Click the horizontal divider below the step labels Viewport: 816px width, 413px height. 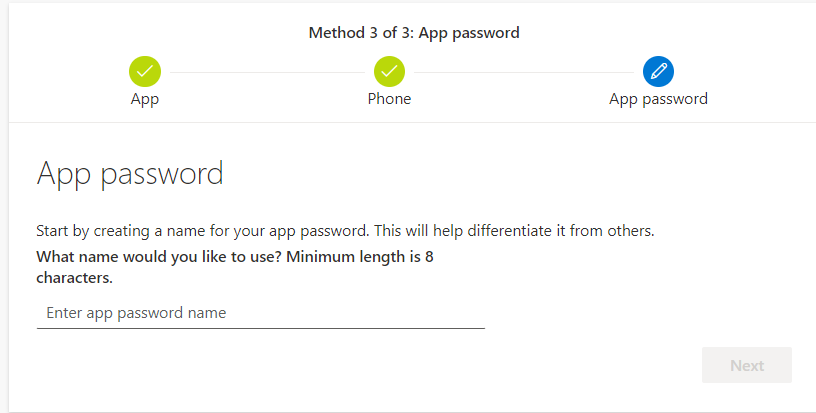click(408, 122)
